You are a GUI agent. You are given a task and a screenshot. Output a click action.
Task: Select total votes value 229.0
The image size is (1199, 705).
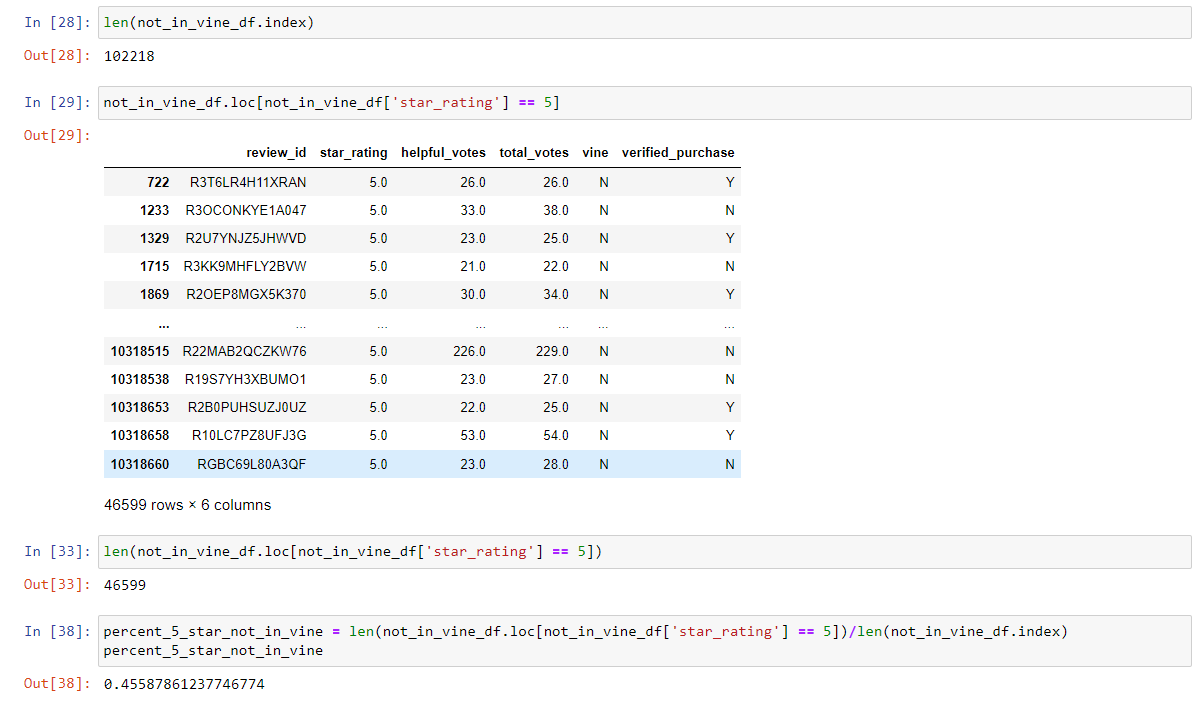552,351
